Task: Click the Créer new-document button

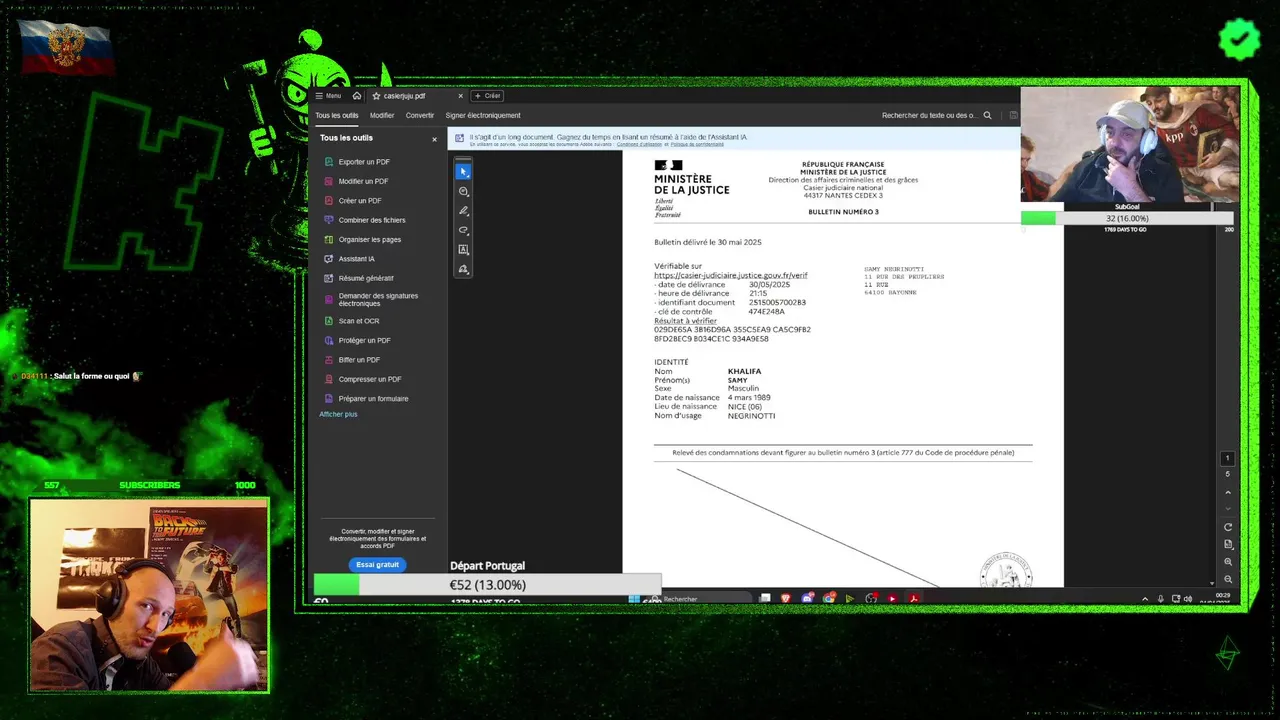Action: coord(487,96)
